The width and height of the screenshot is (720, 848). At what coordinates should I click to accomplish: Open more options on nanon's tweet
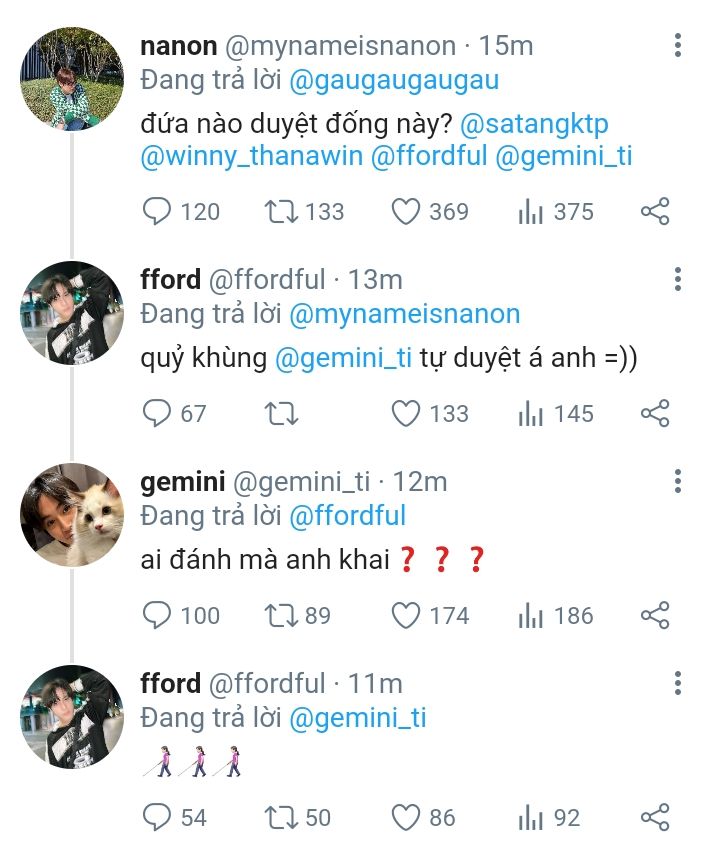click(x=678, y=46)
